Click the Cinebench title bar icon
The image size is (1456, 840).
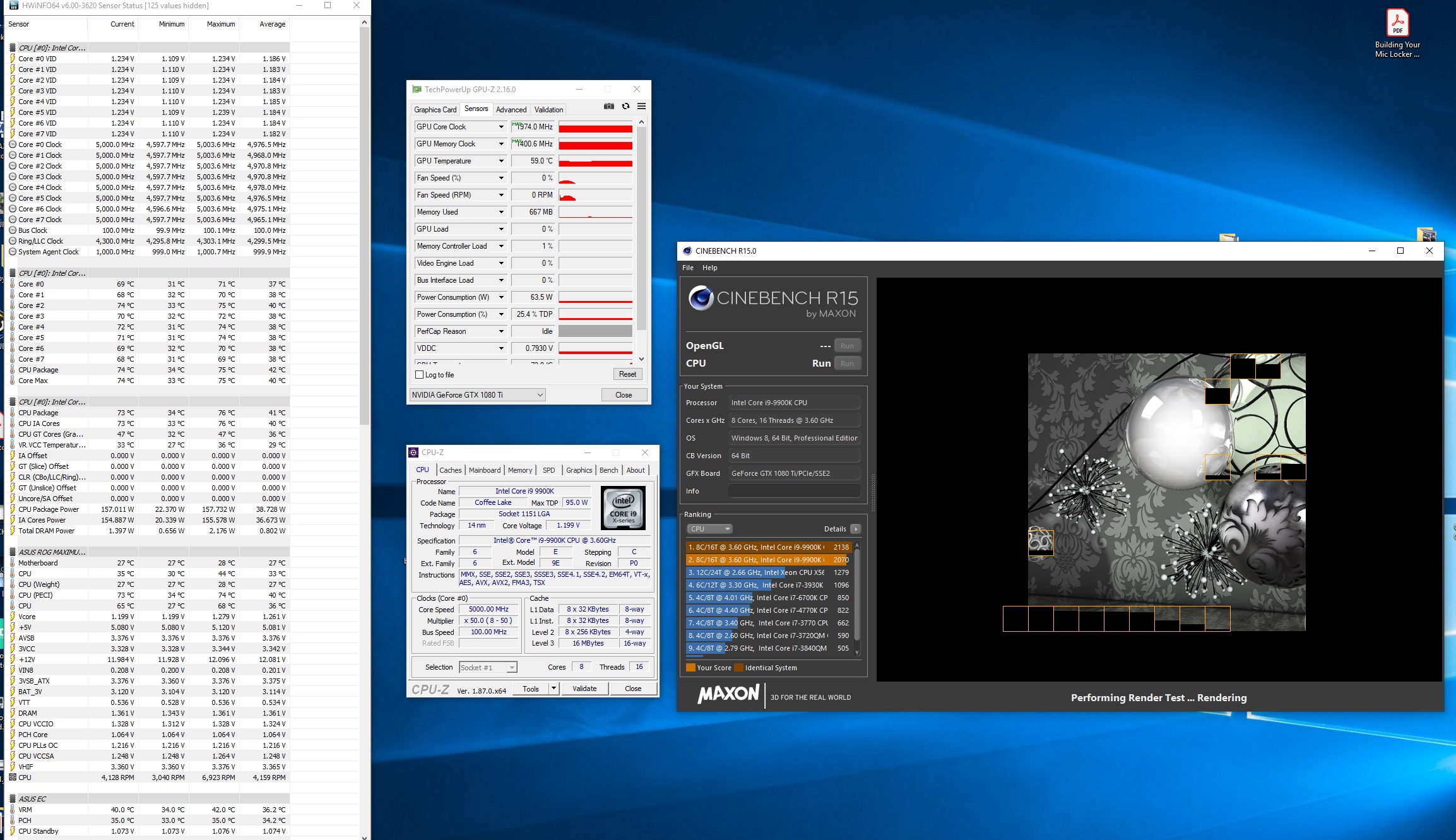coord(687,251)
